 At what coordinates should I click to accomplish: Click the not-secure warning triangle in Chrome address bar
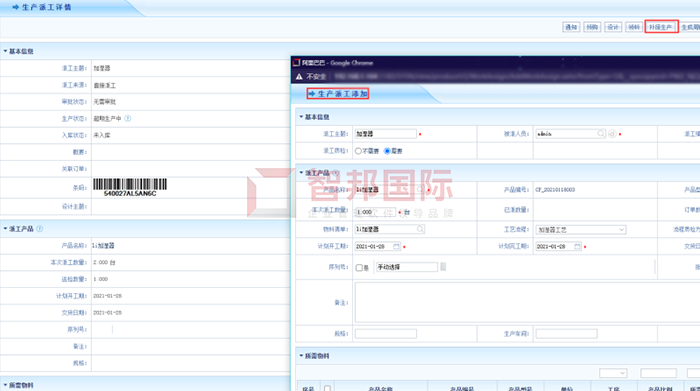299,77
